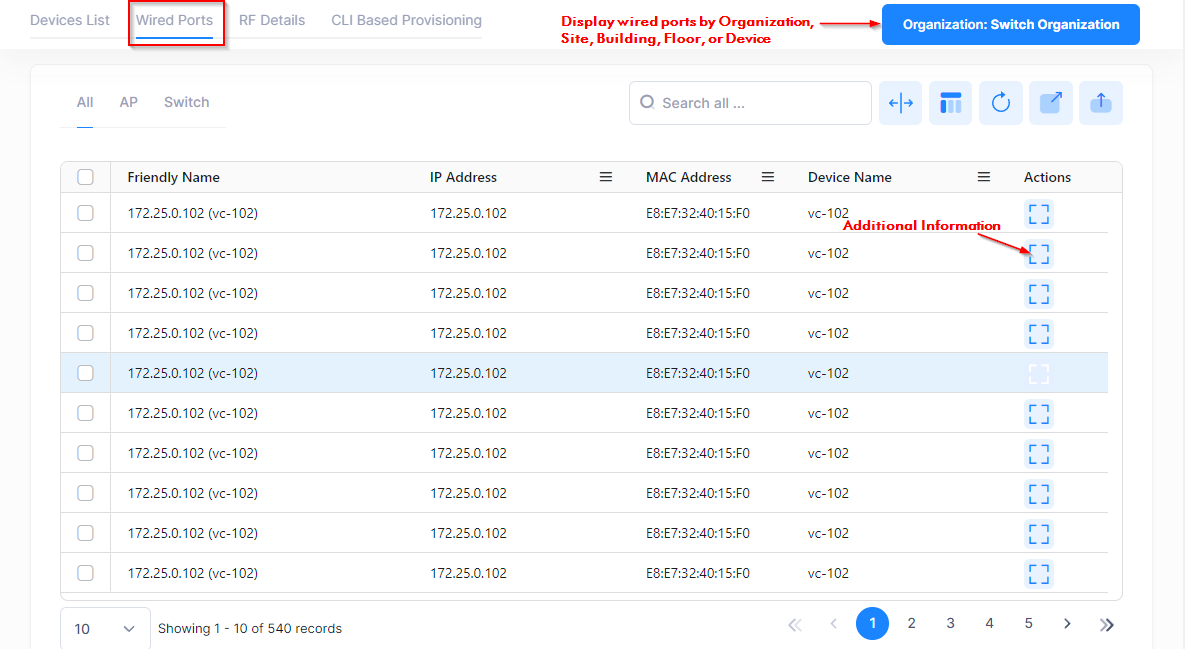Switch to the Devices List tab
The height and width of the screenshot is (649, 1185).
70,20
